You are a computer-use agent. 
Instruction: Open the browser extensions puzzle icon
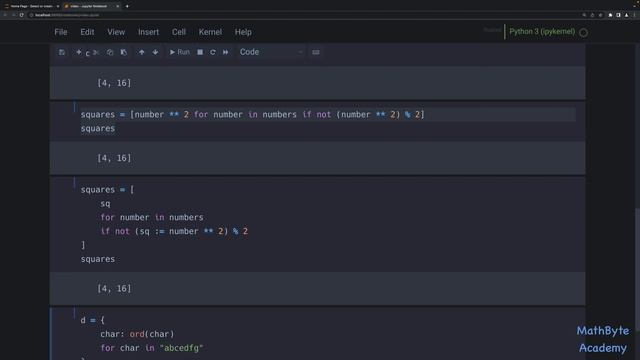pos(610,15)
